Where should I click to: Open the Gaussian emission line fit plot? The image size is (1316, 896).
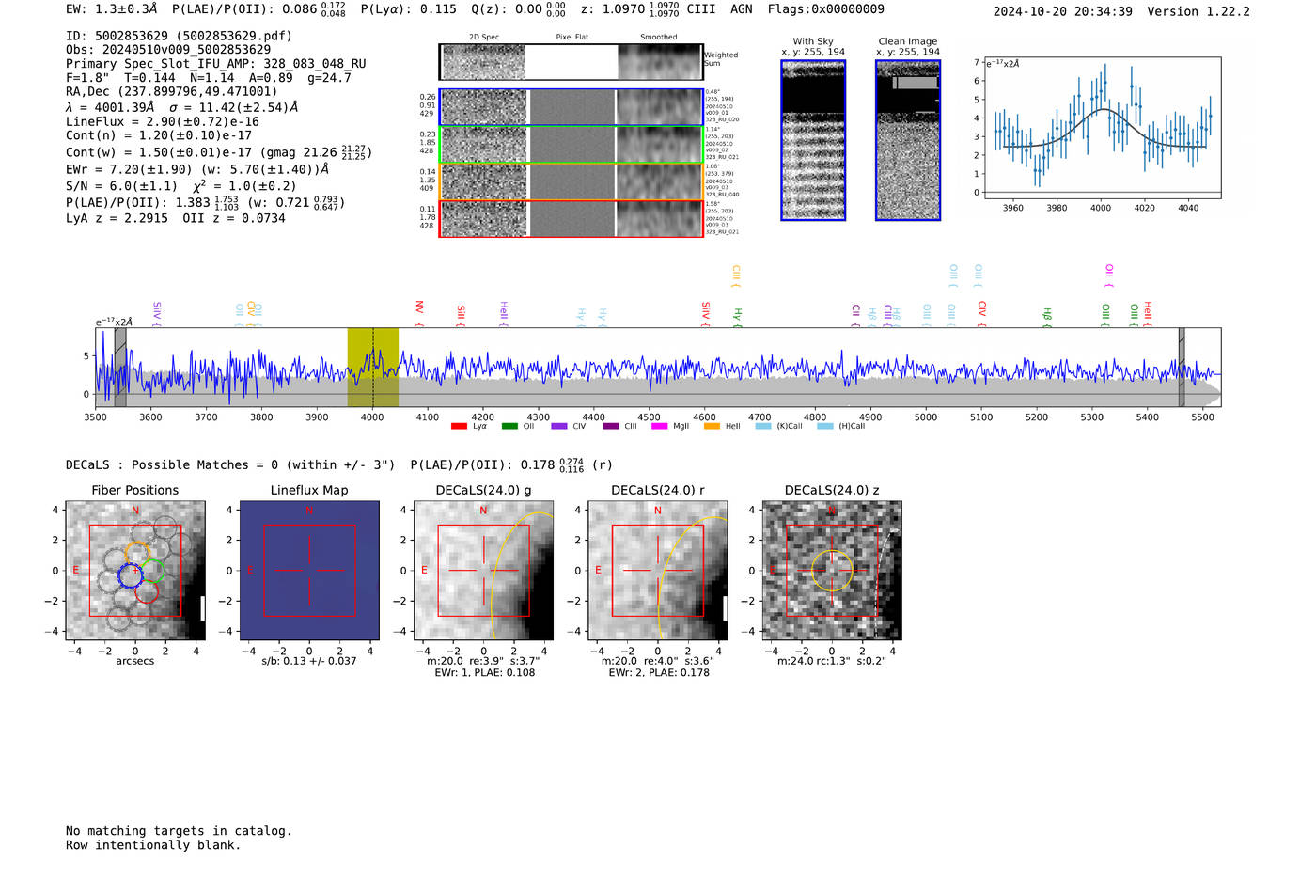[1102, 128]
